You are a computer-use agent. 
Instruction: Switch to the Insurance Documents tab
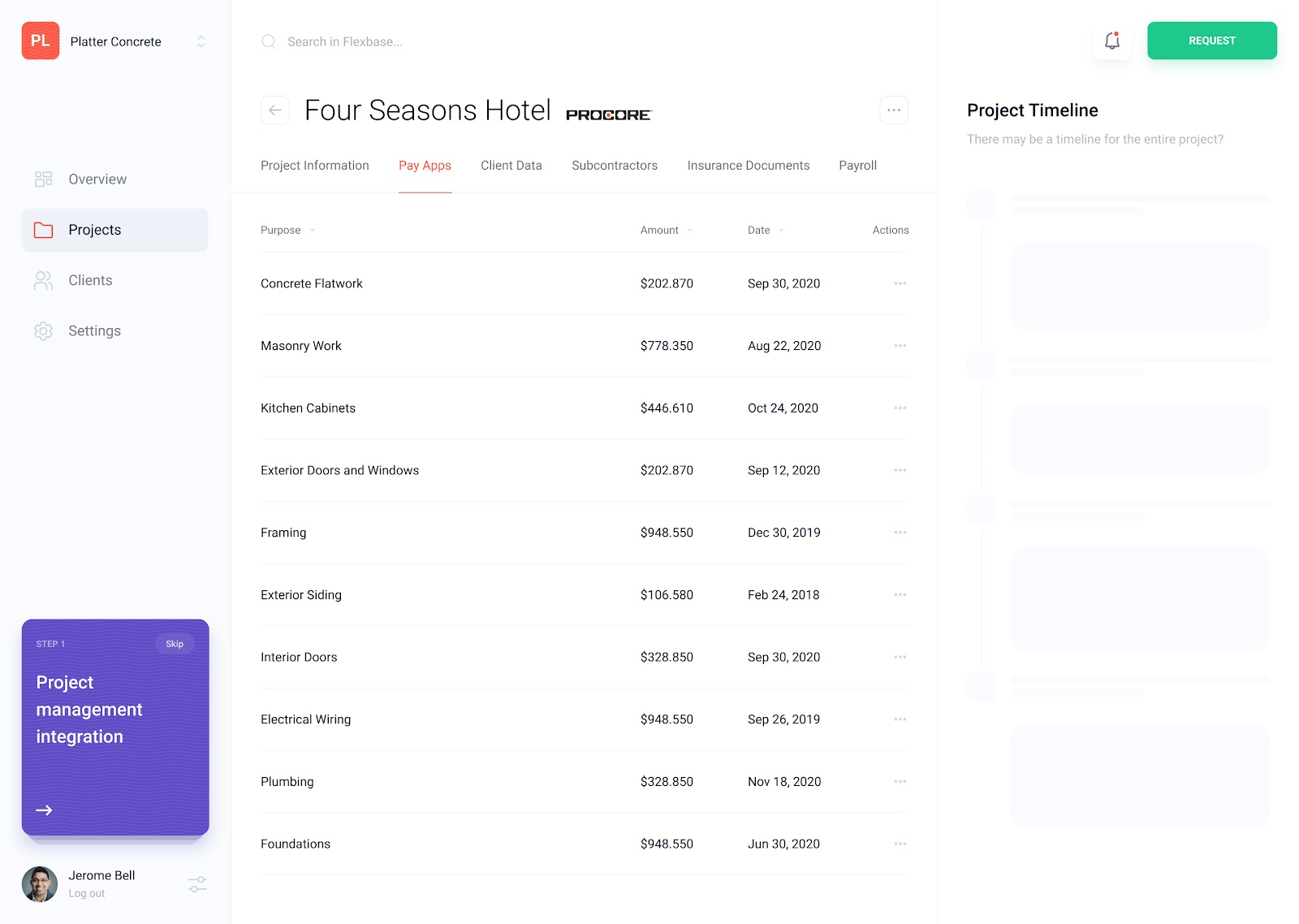[749, 166]
